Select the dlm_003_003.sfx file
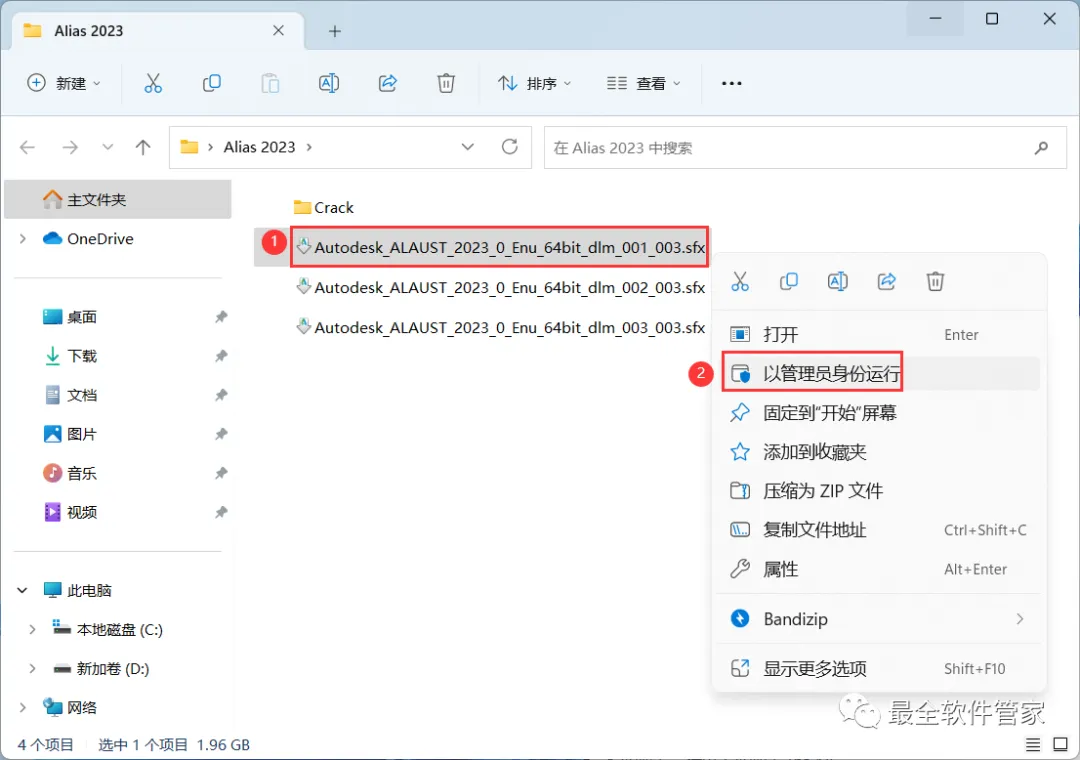 point(500,327)
